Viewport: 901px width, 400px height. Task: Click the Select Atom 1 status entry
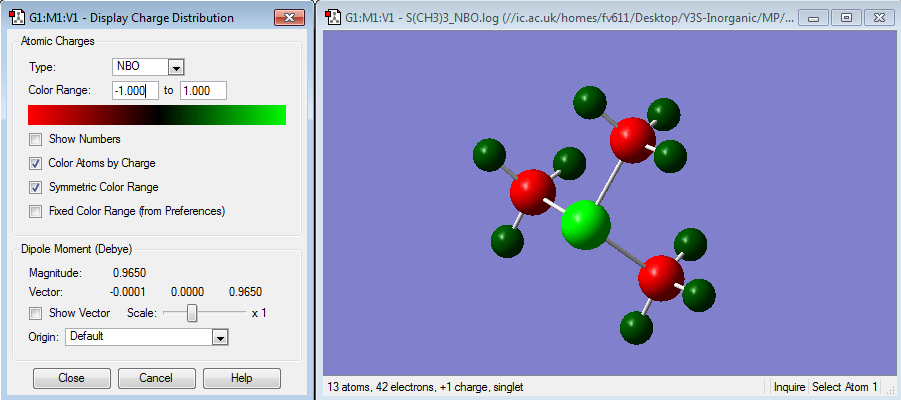[x=843, y=387]
